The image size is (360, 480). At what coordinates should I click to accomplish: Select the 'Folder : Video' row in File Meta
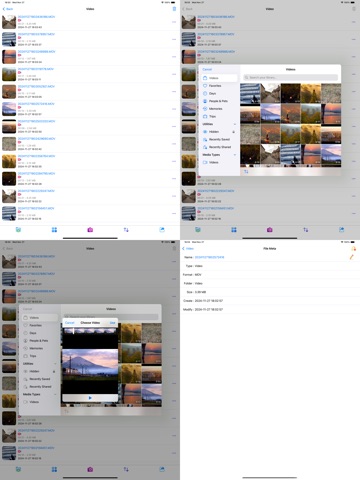[x=270, y=283]
